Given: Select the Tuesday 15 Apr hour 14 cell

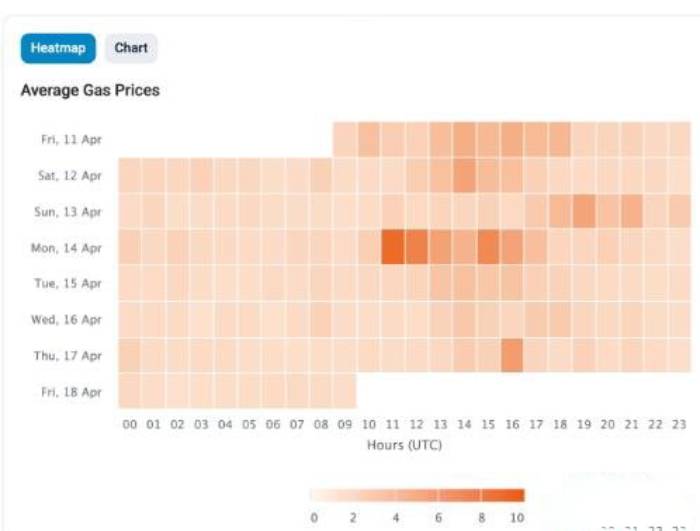Looking at the screenshot, I should coord(465,283).
